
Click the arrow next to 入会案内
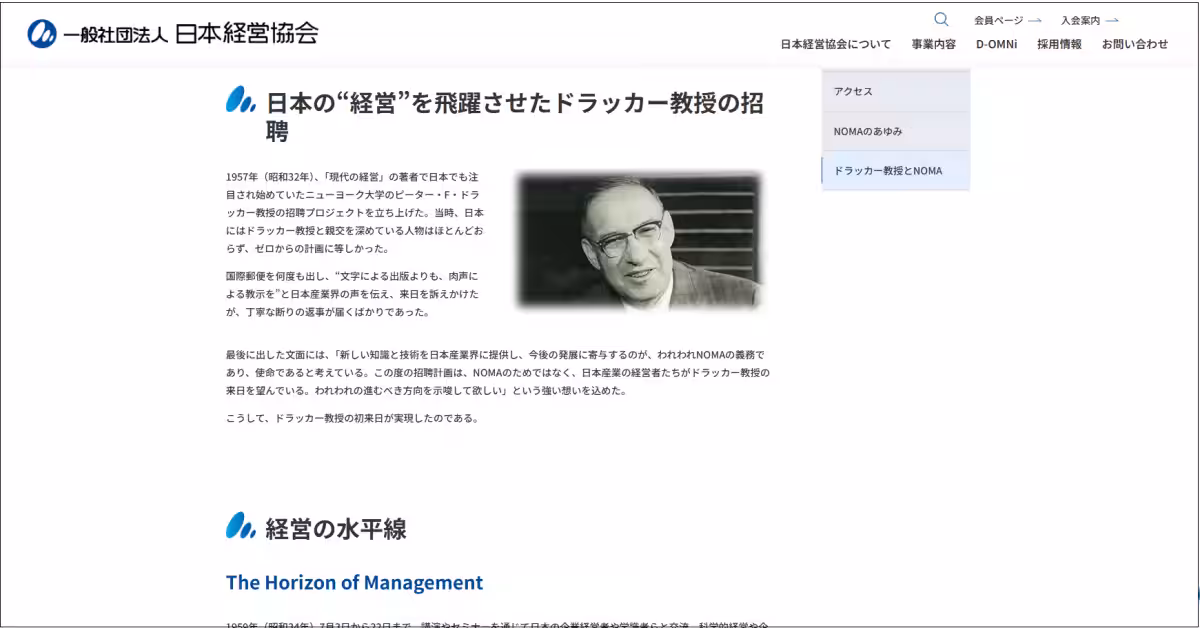[x=1112, y=20]
